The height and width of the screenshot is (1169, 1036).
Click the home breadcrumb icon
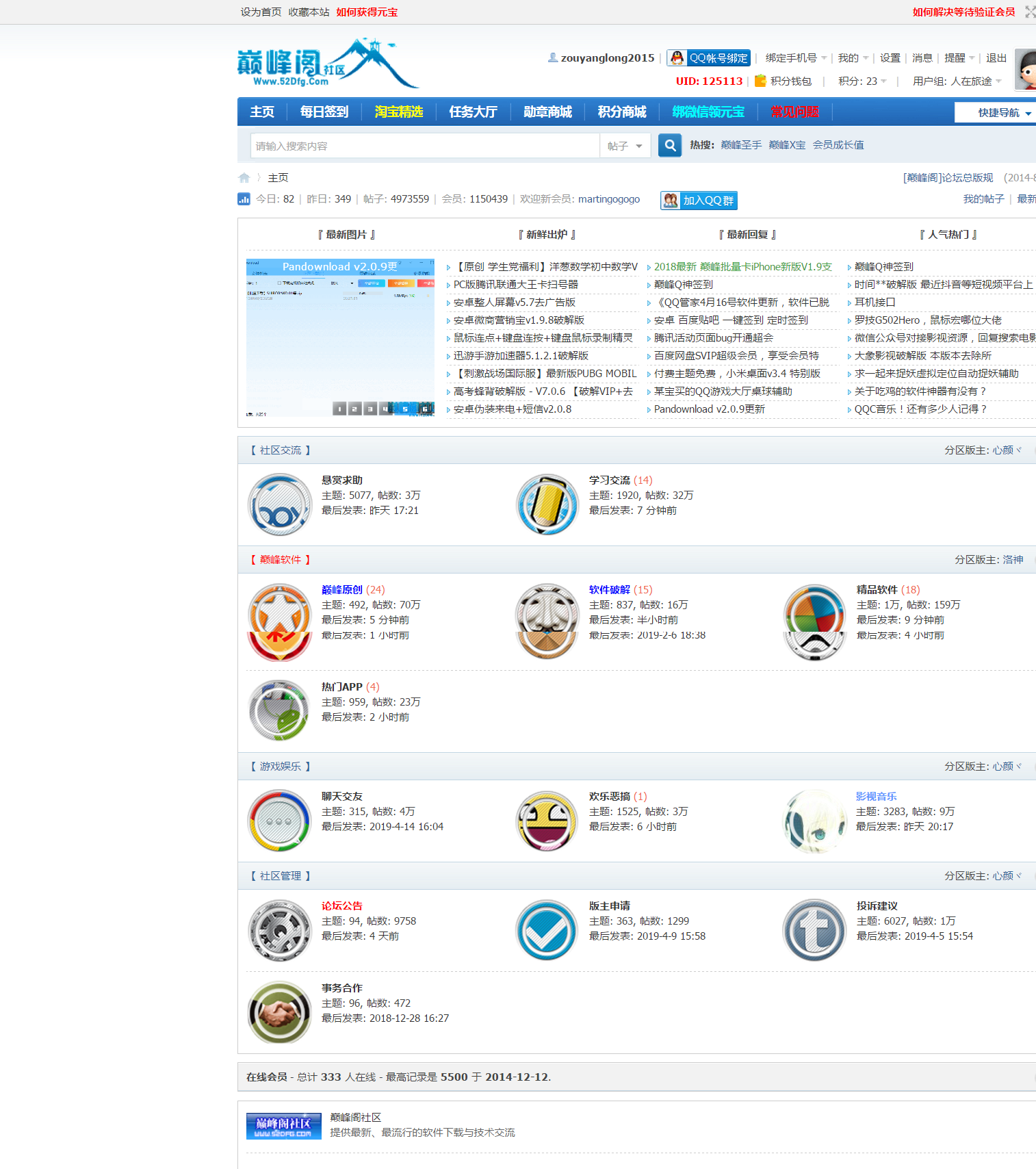point(244,178)
